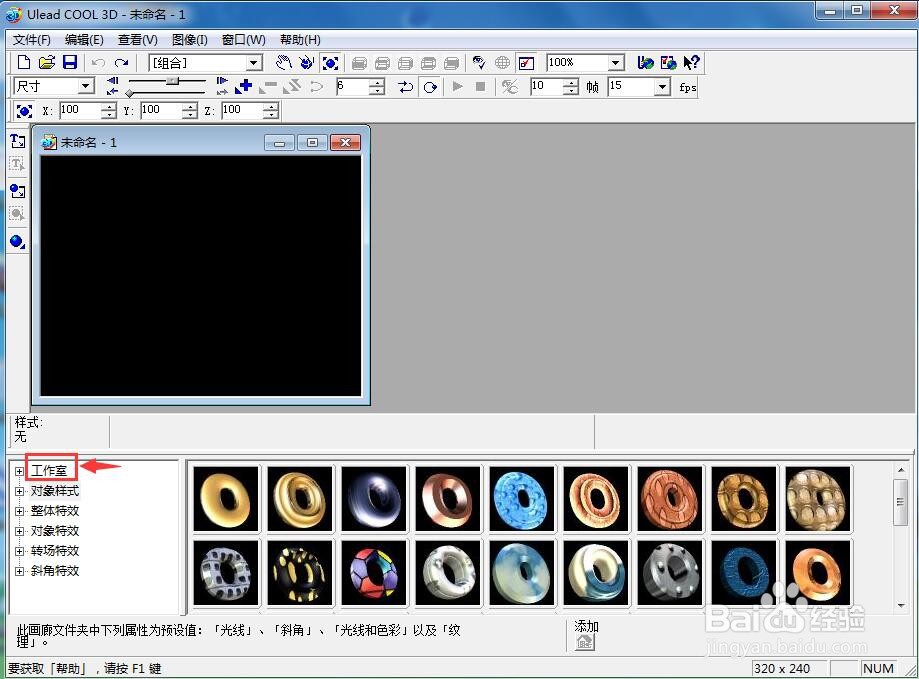Stop the animation playback
The width and height of the screenshot is (919, 679).
tap(481, 87)
